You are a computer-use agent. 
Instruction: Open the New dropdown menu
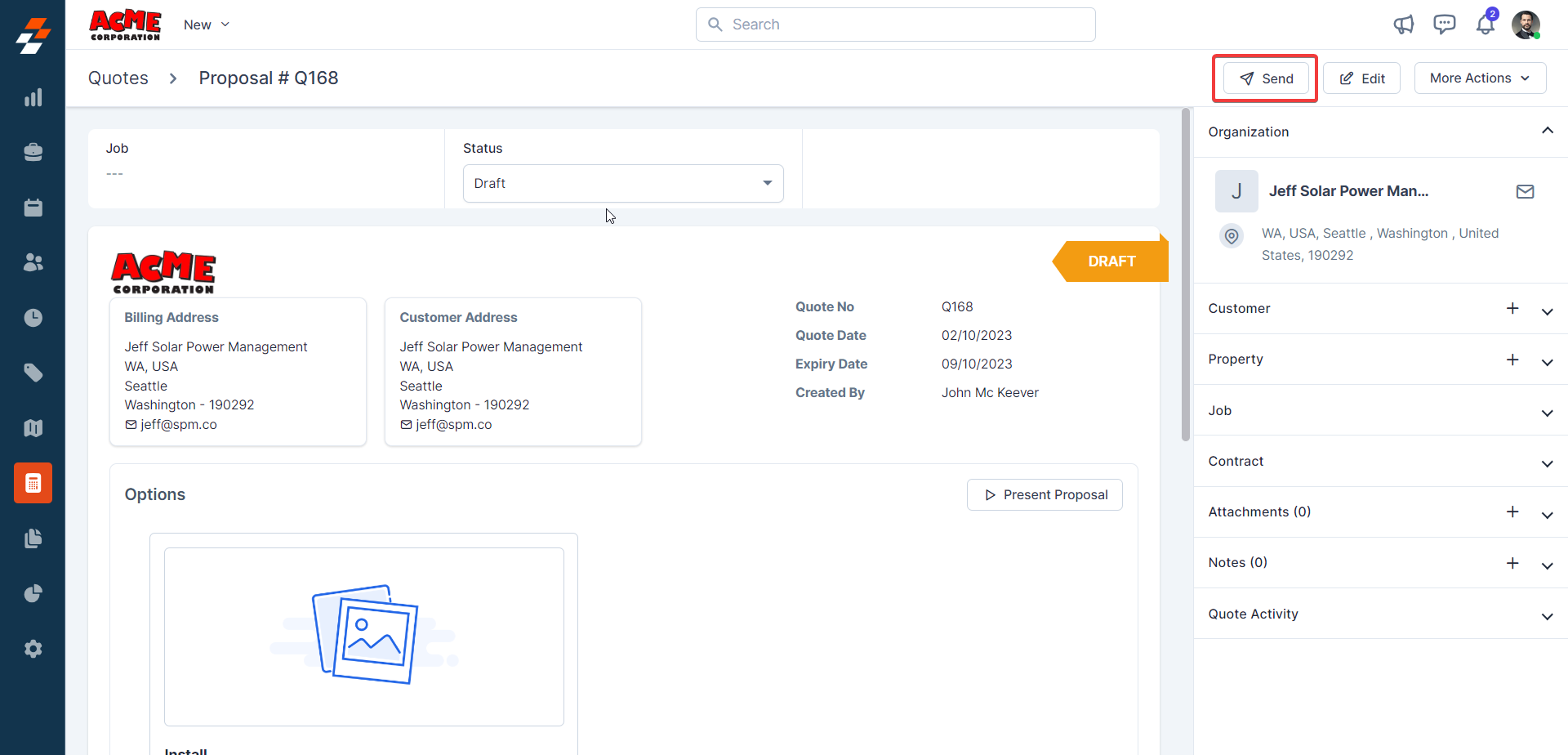click(206, 25)
